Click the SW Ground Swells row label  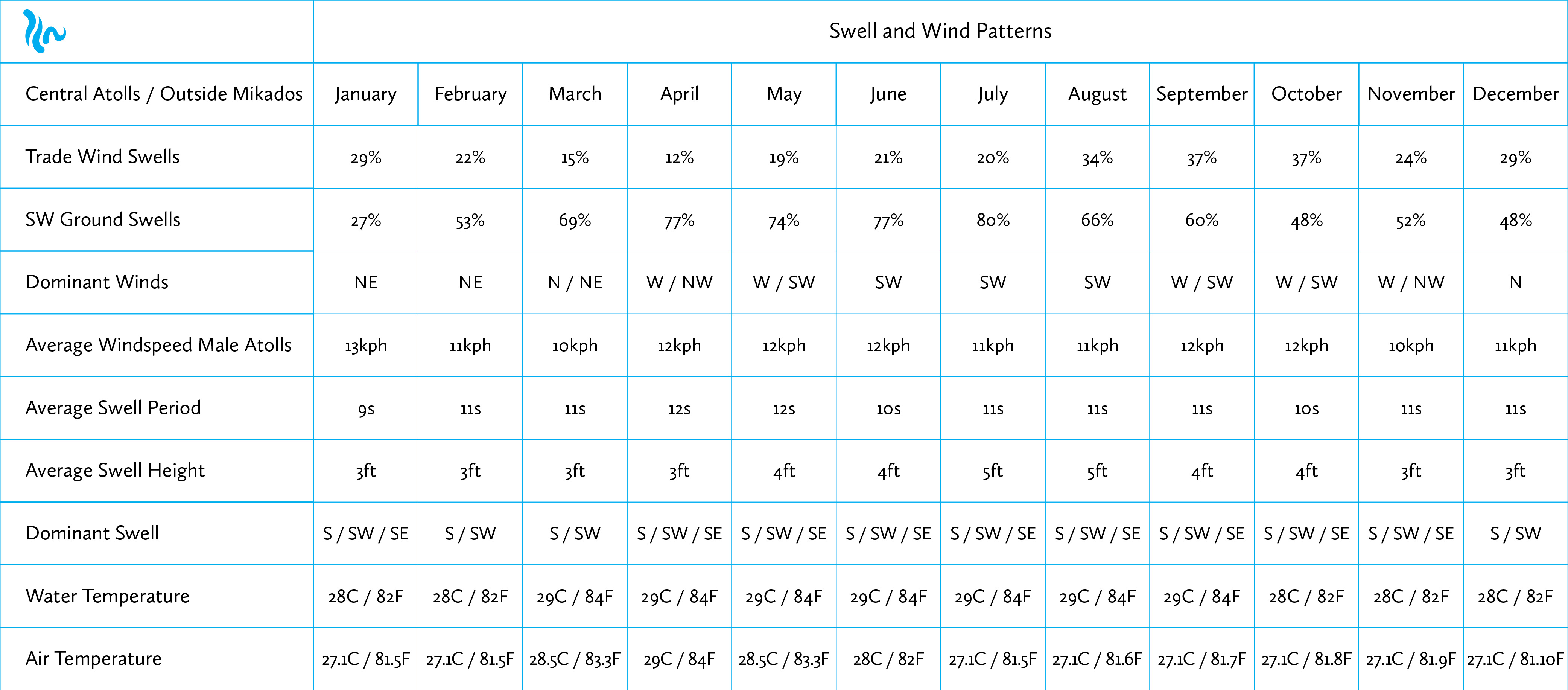(103, 219)
